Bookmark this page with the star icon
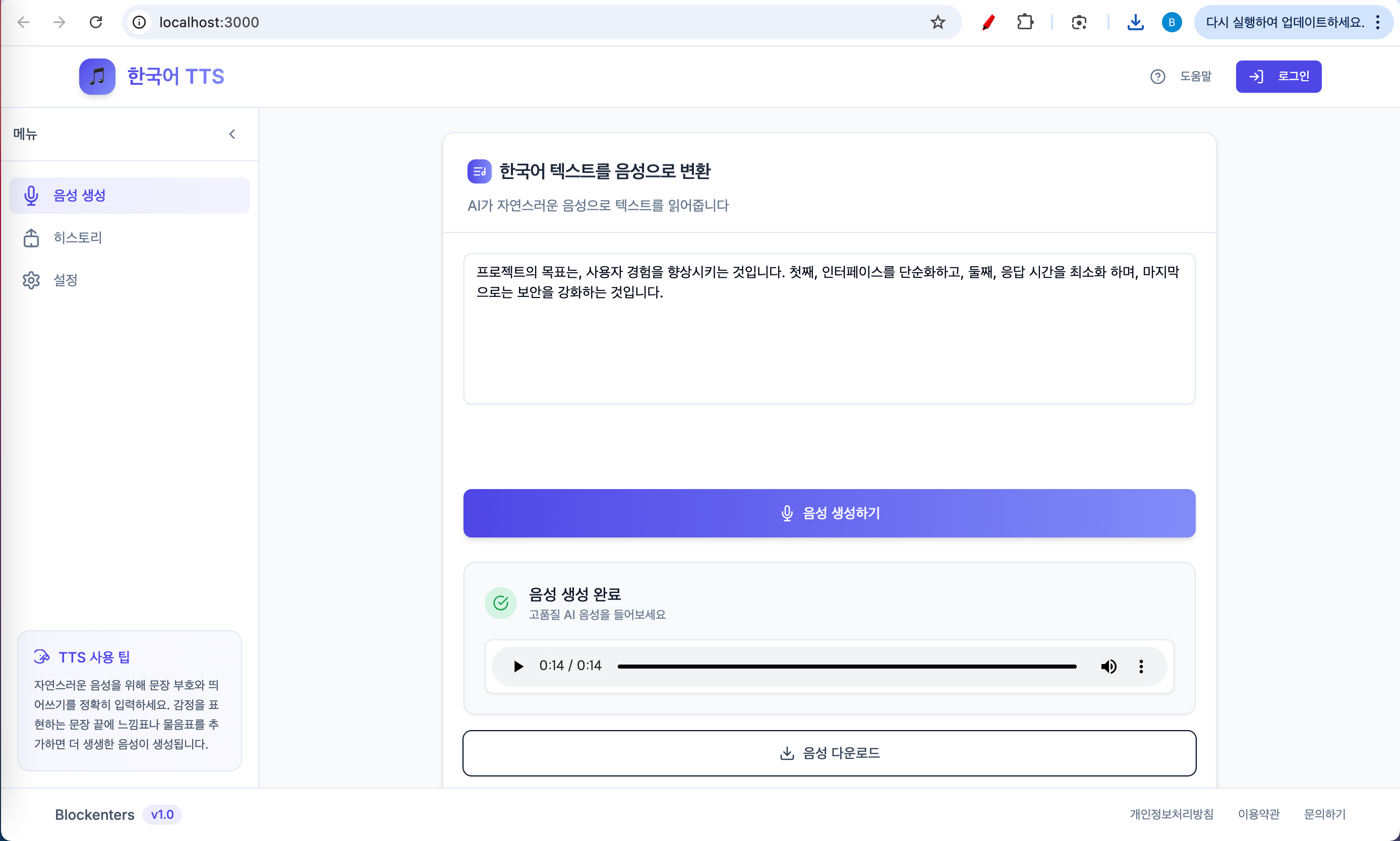This screenshot has height=841, width=1400. pos(938,22)
